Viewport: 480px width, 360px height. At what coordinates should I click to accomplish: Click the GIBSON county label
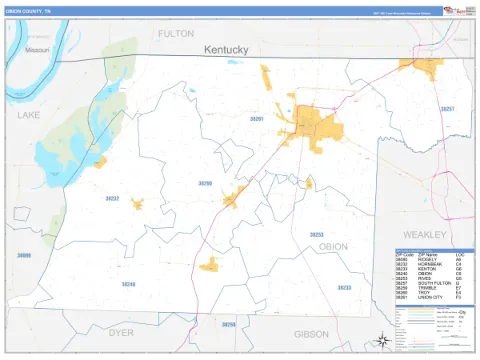[x=311, y=334]
